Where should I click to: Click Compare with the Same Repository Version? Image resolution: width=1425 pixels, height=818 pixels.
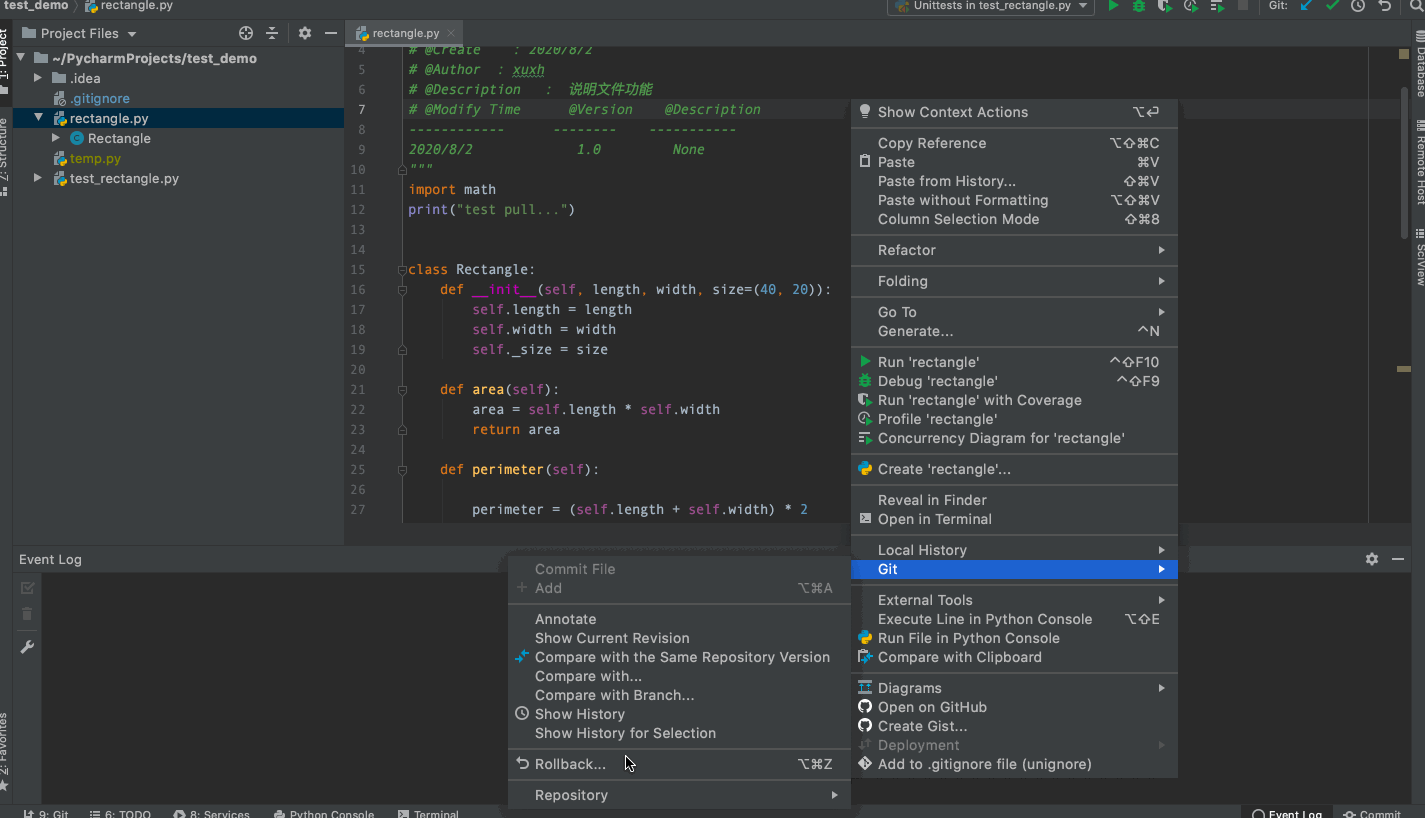(679, 657)
